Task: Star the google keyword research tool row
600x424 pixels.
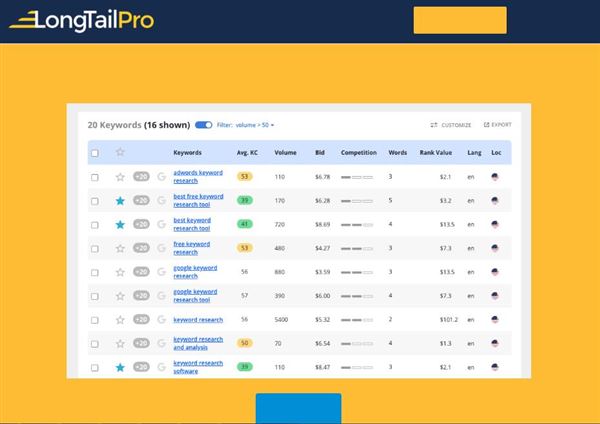Action: [120, 296]
